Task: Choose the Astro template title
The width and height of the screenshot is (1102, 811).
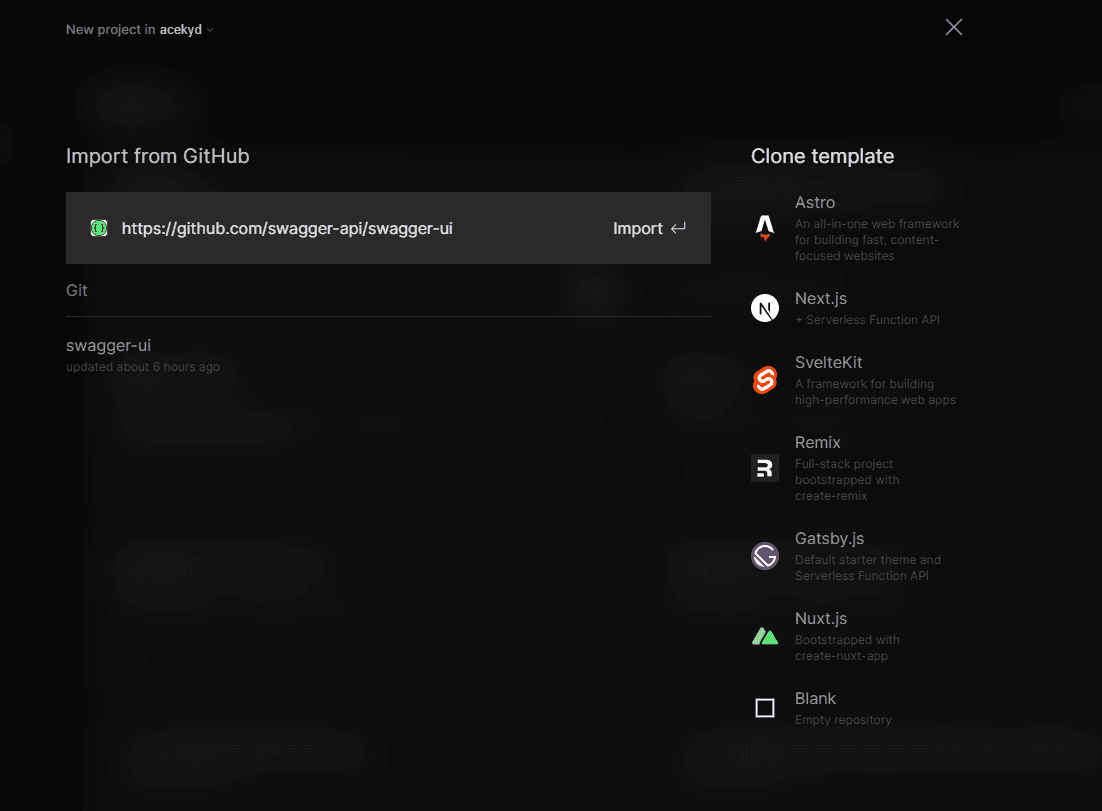Action: [815, 203]
